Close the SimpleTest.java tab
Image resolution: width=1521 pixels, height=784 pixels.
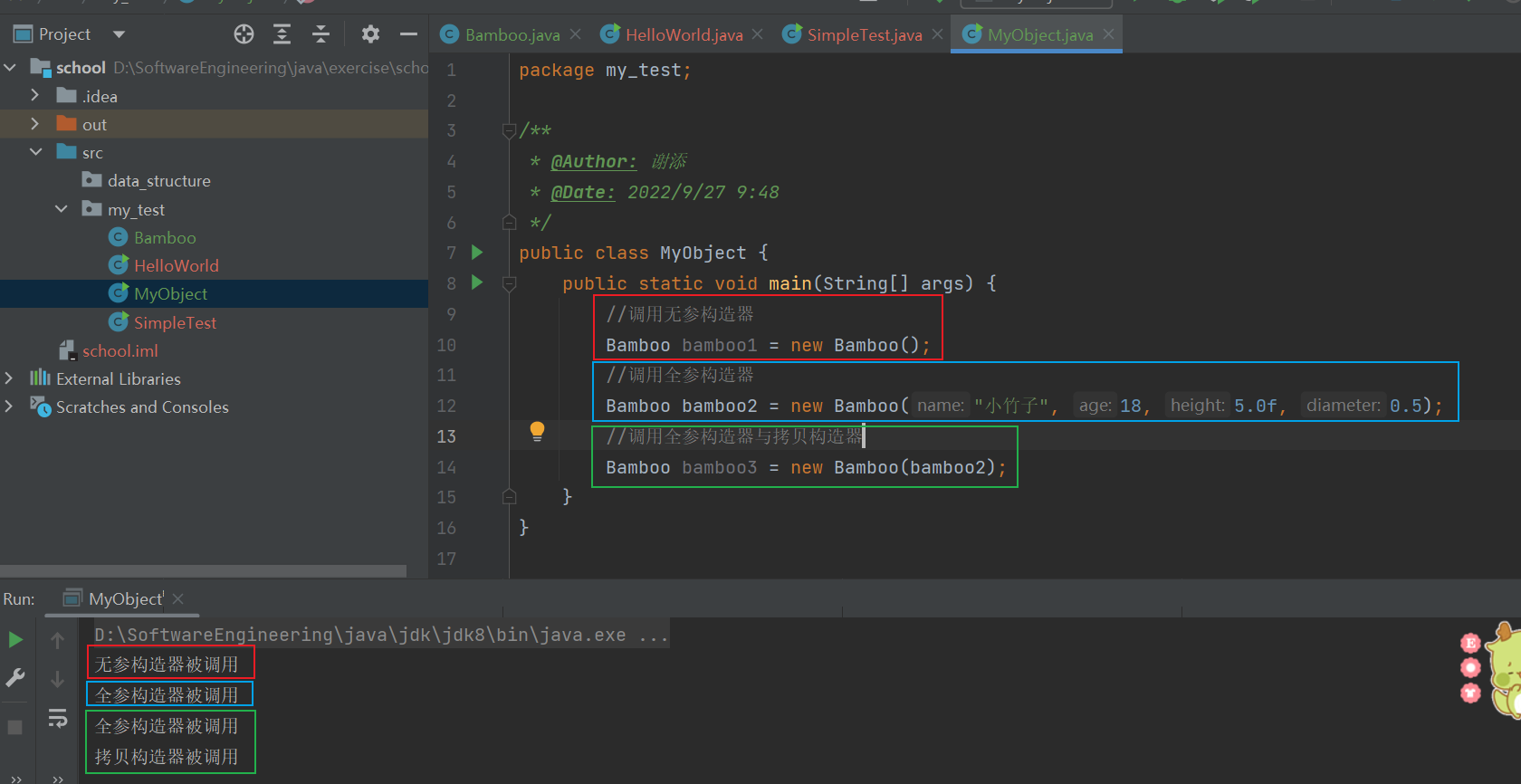[x=938, y=34]
